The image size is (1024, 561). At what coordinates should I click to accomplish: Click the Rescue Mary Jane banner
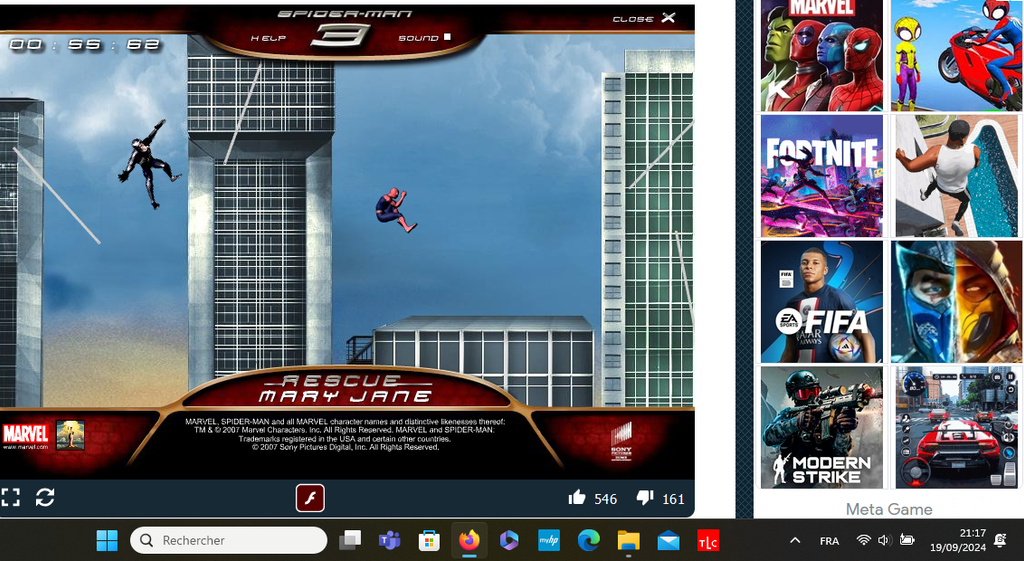pyautogui.click(x=345, y=389)
